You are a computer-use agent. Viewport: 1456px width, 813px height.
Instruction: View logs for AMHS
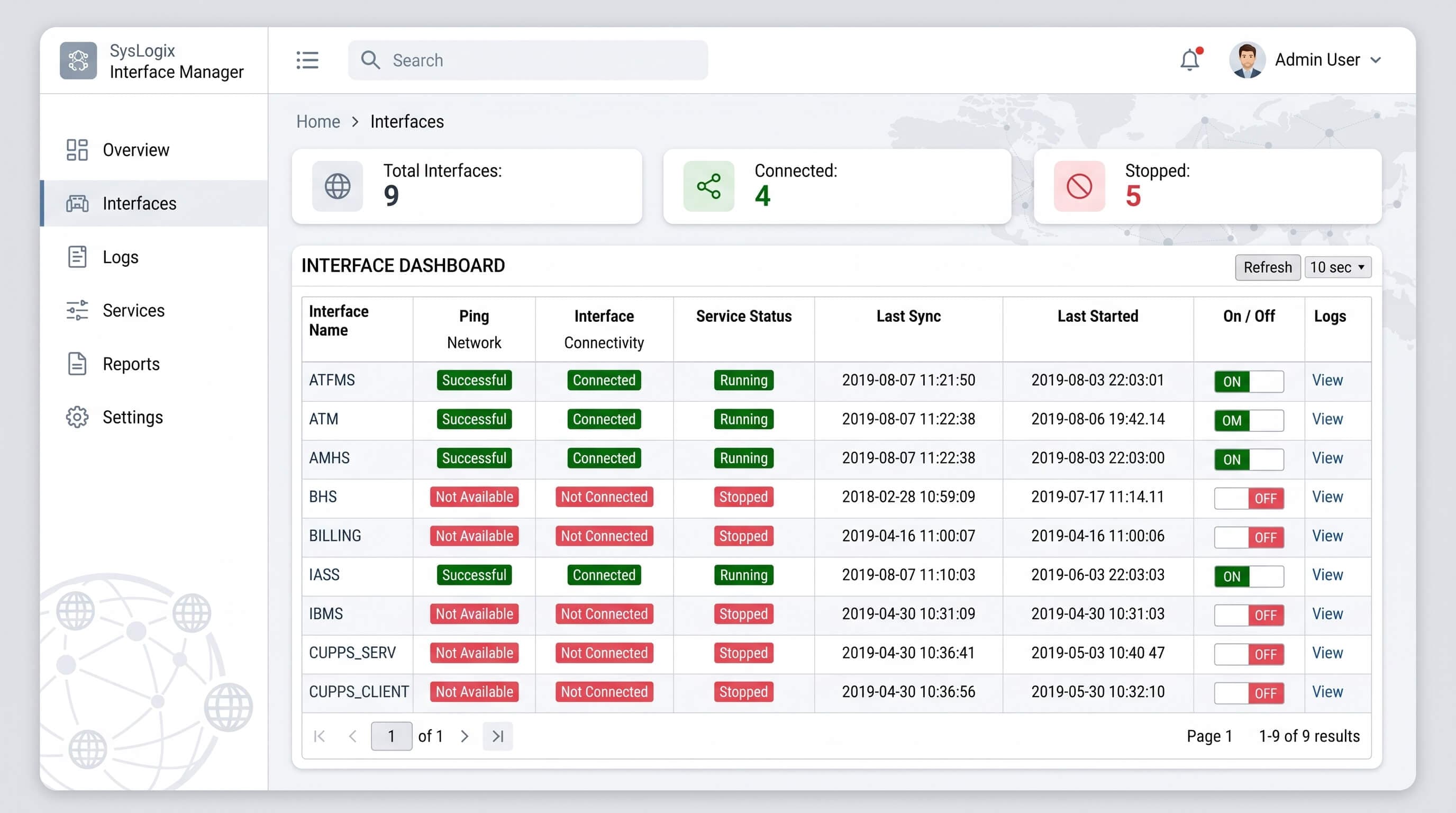pyautogui.click(x=1327, y=458)
